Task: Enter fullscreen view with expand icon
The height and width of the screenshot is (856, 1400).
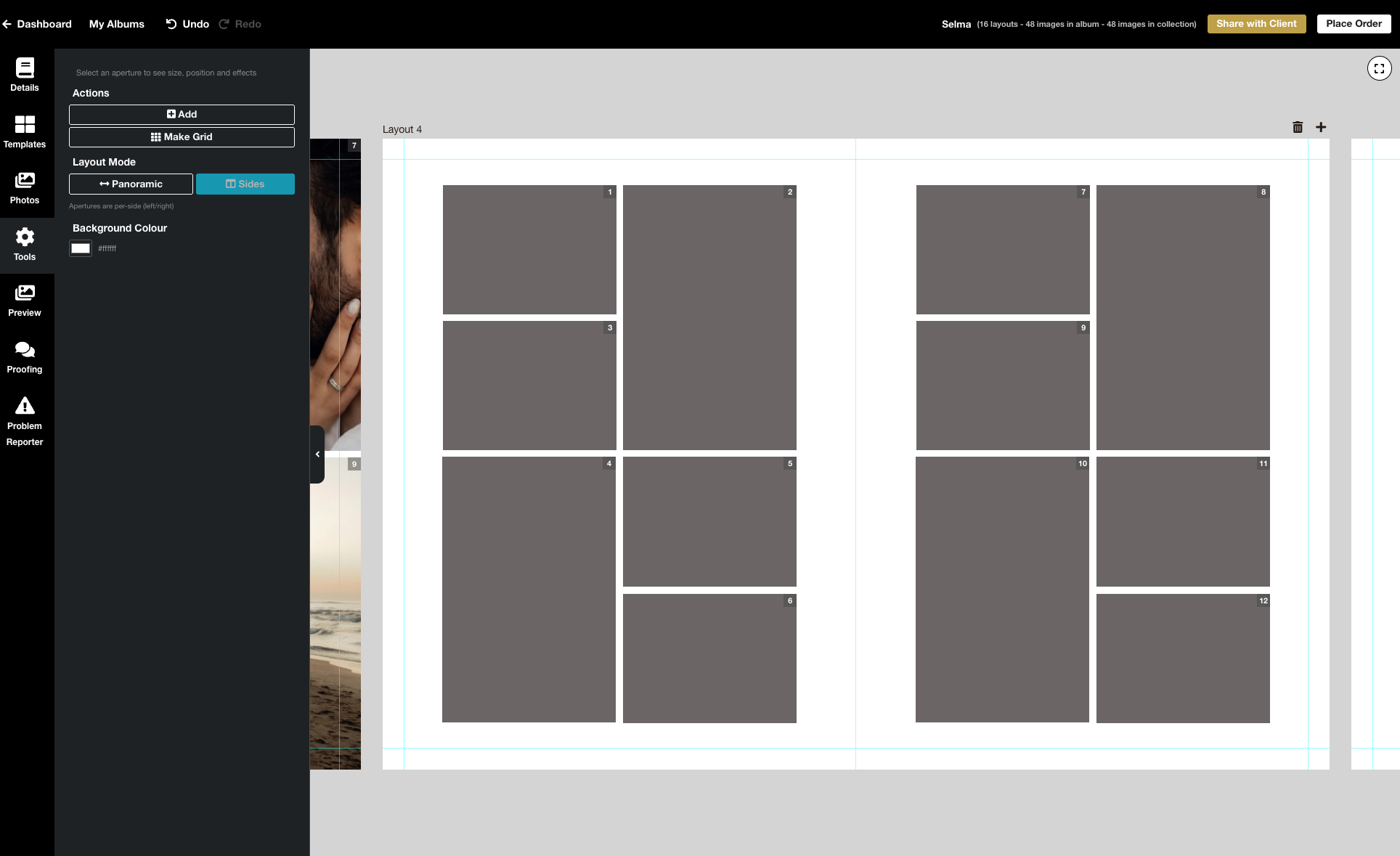Action: 1379,69
